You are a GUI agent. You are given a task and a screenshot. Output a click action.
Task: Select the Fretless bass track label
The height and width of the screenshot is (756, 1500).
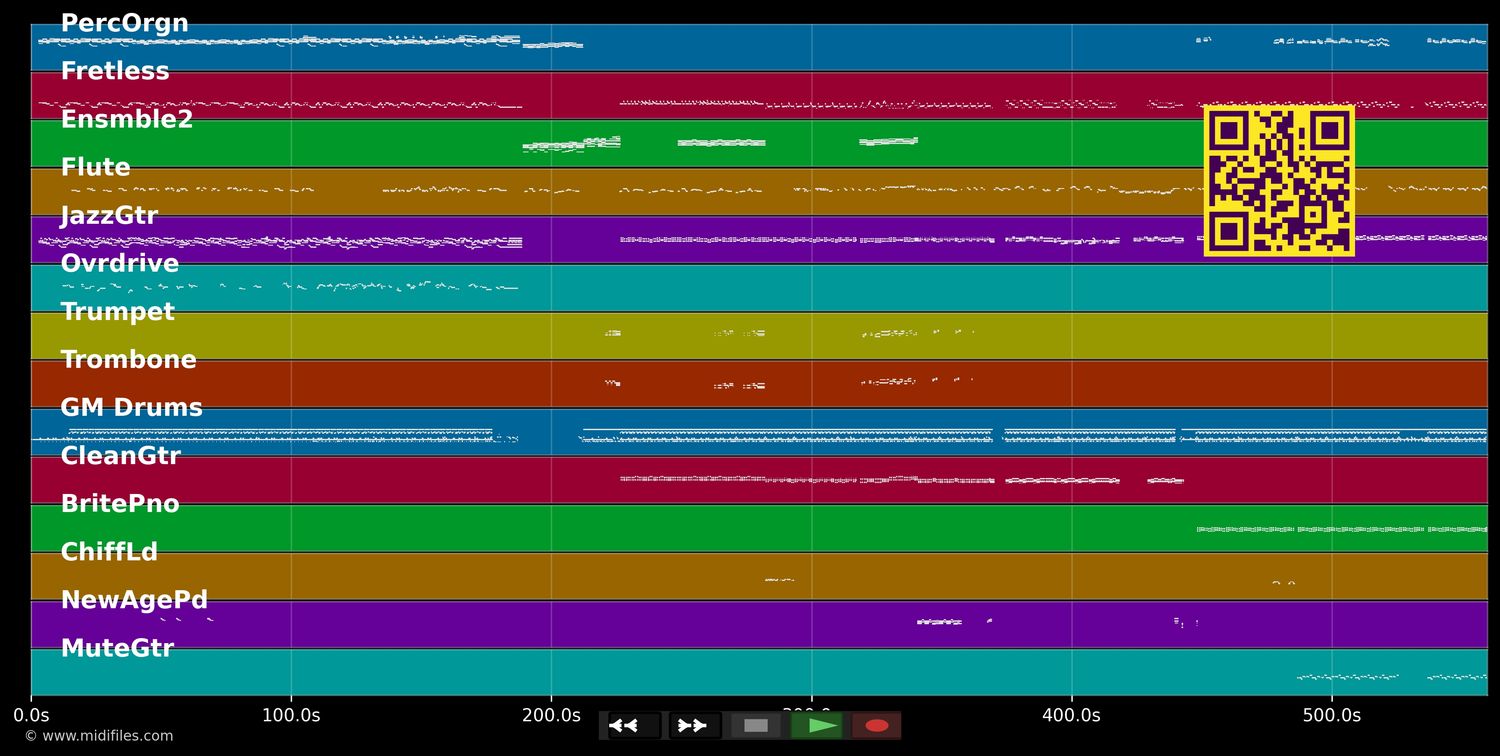coord(115,70)
